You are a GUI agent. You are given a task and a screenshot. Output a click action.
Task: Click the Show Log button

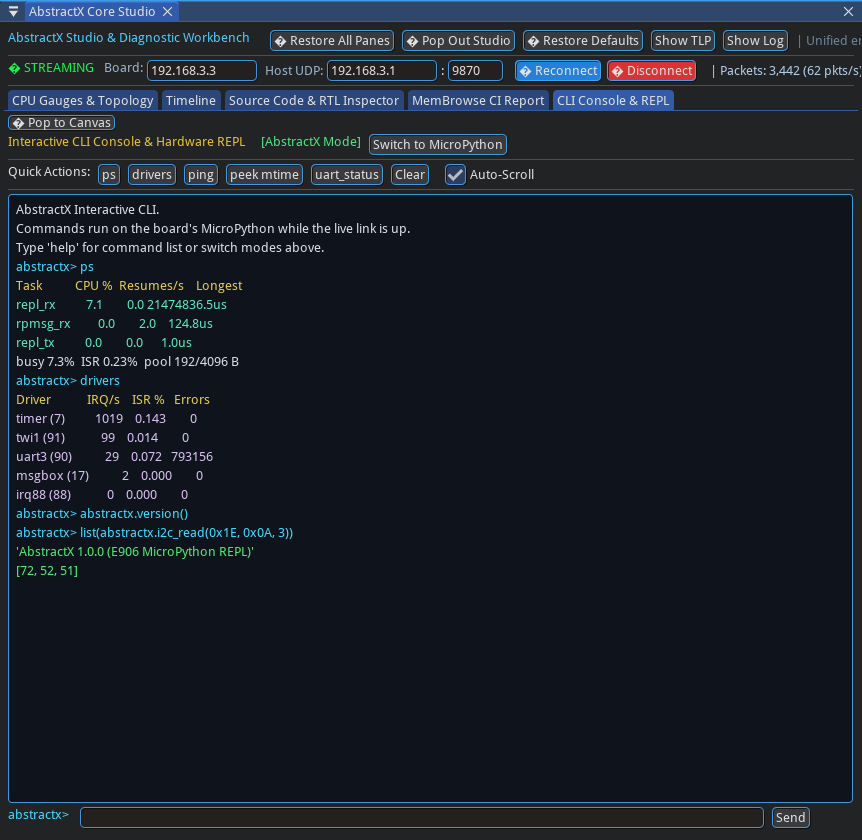point(755,41)
